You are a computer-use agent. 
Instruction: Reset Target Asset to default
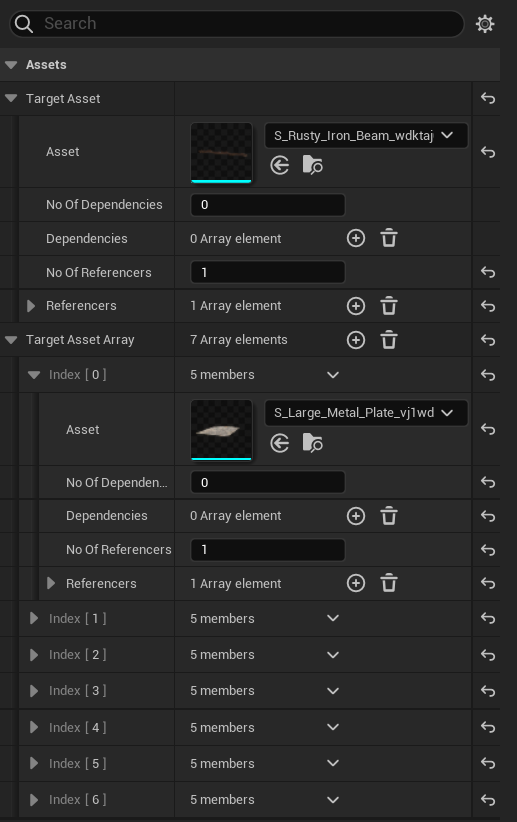(x=488, y=98)
